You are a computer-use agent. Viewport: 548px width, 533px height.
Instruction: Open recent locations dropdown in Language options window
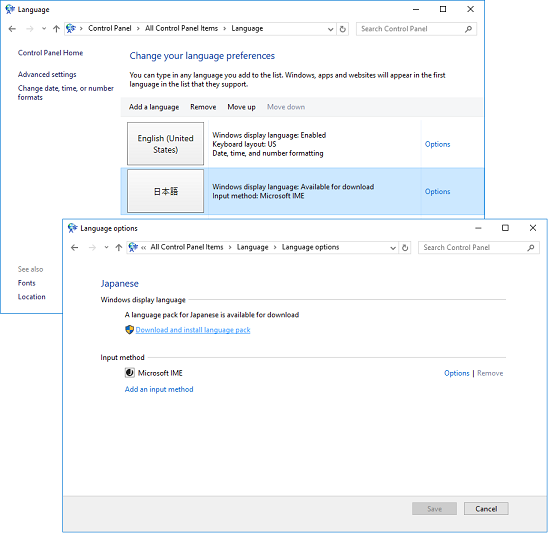106,248
